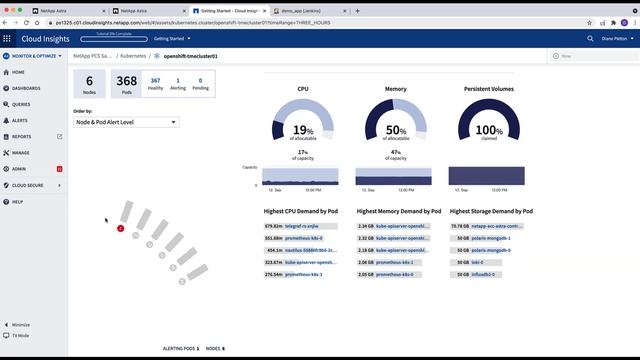Screen dimensions: 640x360
Task: Select the Getting Started Cloud Insights tab
Action: pos(230,11)
